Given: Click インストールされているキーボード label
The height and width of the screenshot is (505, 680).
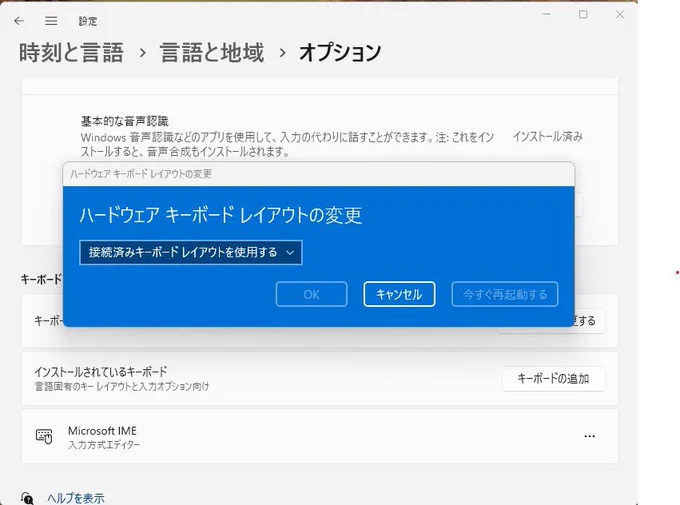Looking at the screenshot, I should coord(101,372).
